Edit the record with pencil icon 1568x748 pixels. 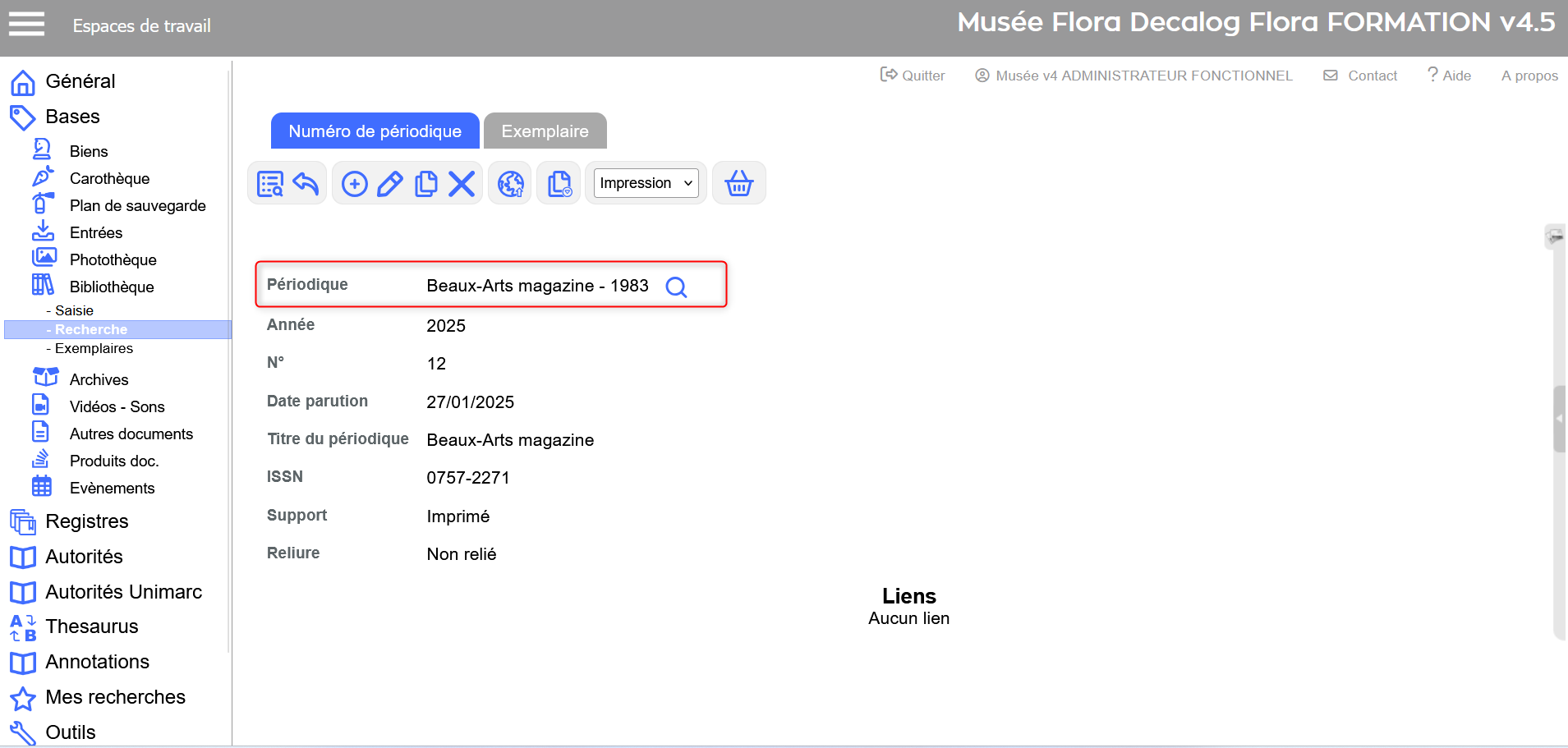point(390,184)
